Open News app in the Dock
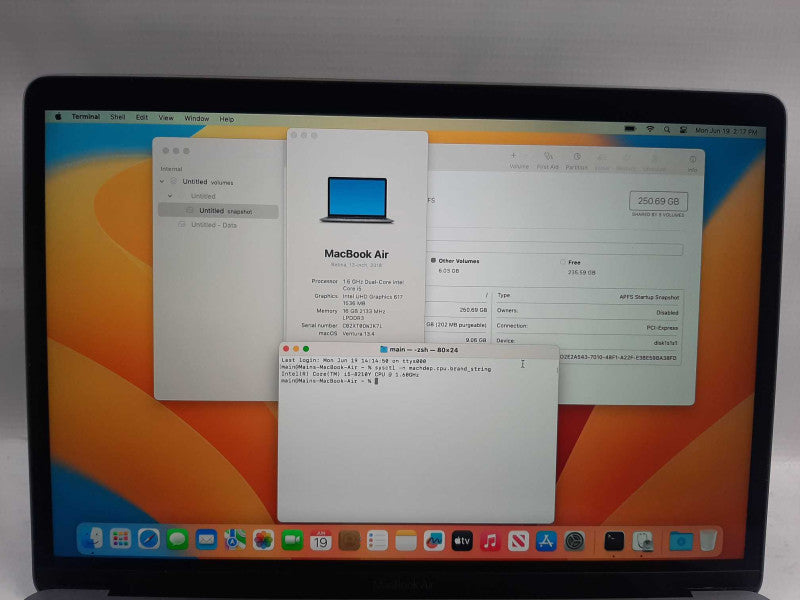 (518, 541)
